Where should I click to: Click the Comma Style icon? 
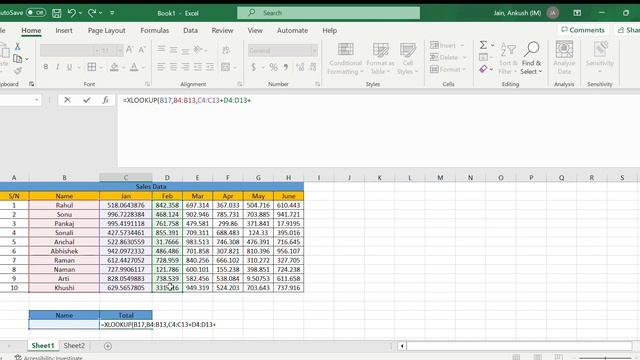pos(286,67)
